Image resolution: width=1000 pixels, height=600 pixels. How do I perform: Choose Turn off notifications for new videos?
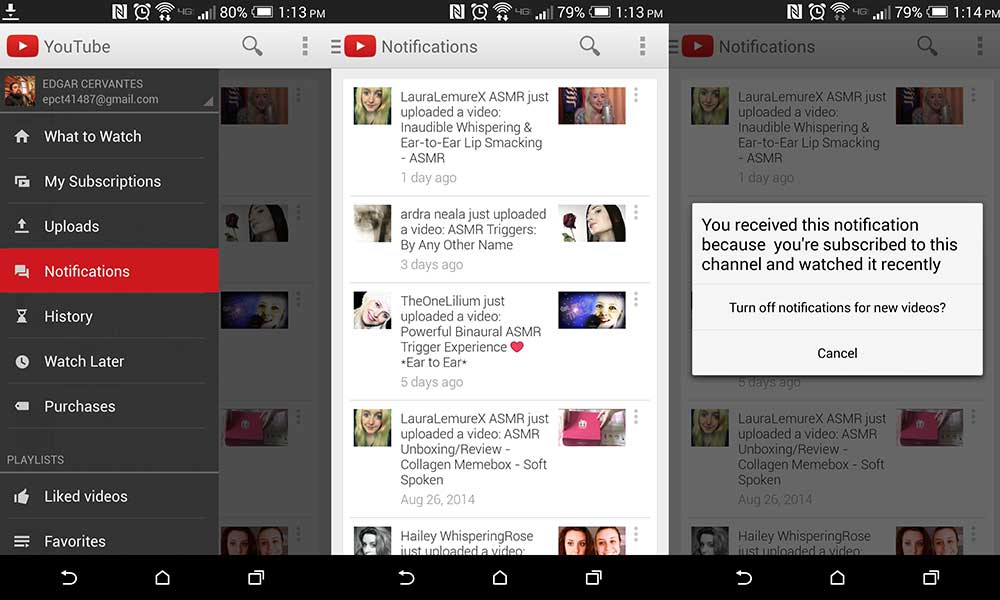pos(837,308)
